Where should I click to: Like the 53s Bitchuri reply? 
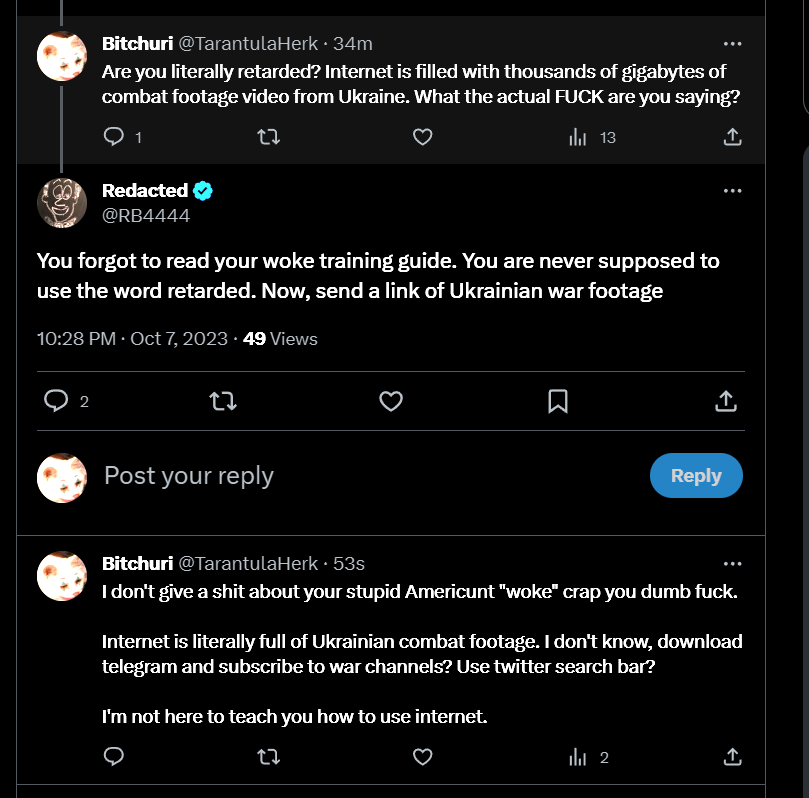(422, 757)
